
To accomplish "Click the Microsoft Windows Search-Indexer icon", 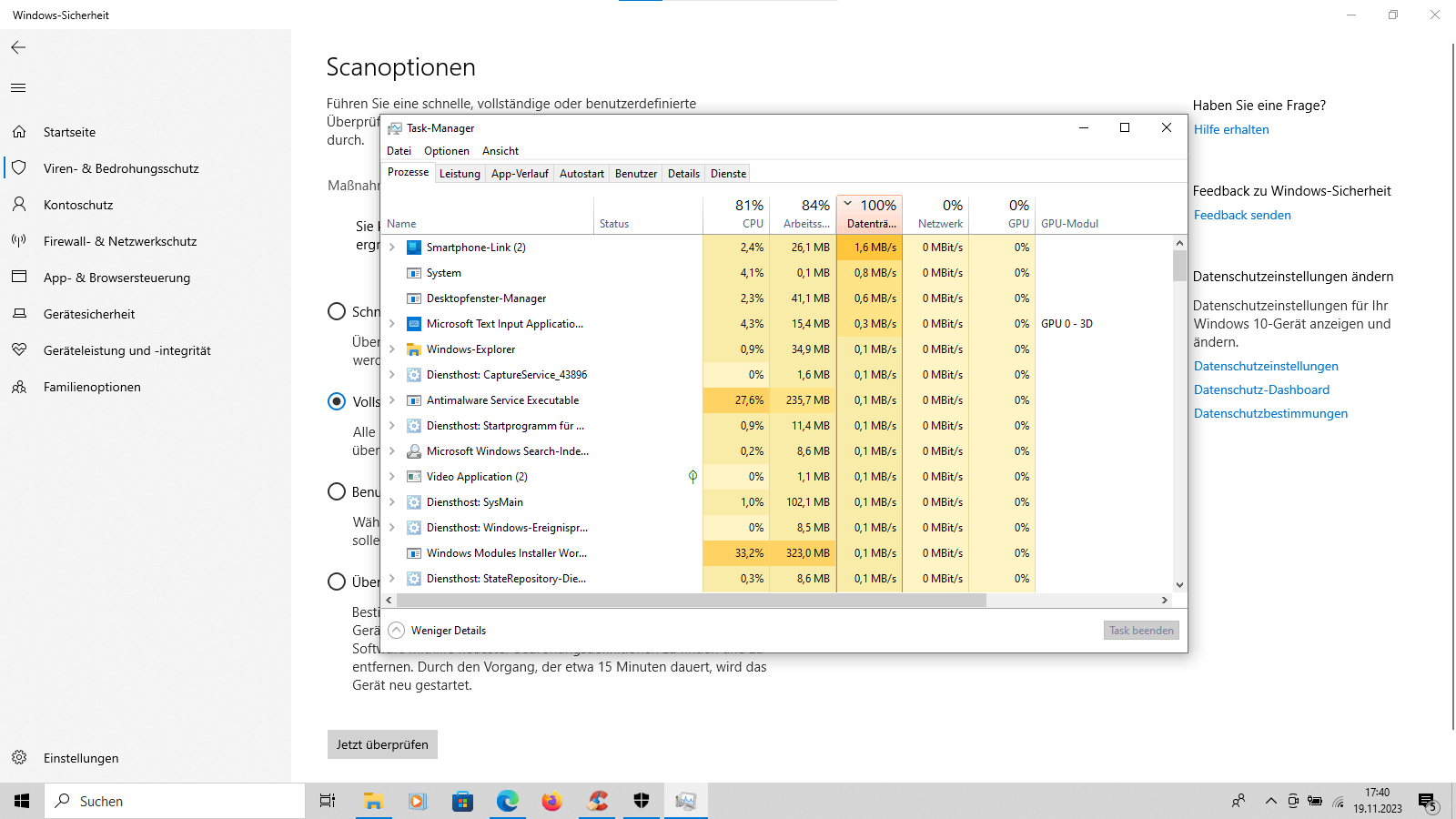I will pos(414,451).
